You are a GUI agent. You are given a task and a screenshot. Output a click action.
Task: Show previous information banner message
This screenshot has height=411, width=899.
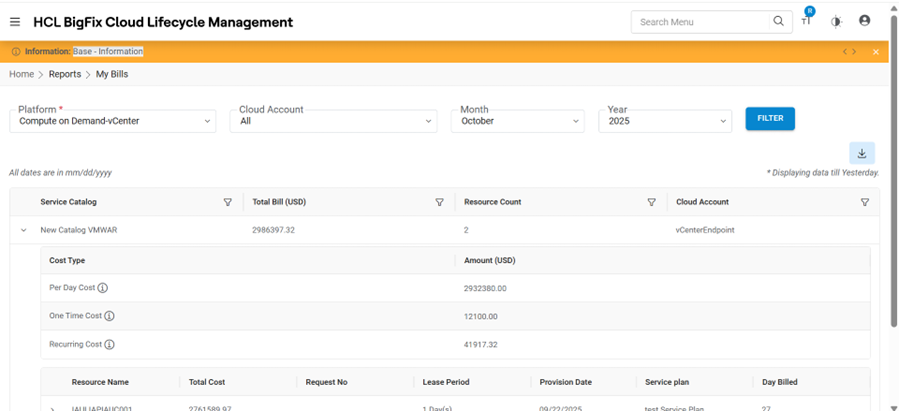coord(845,52)
